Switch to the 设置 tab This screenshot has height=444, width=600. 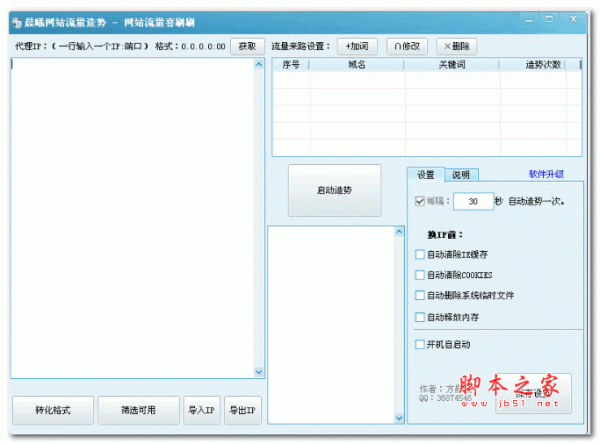[x=426, y=175]
